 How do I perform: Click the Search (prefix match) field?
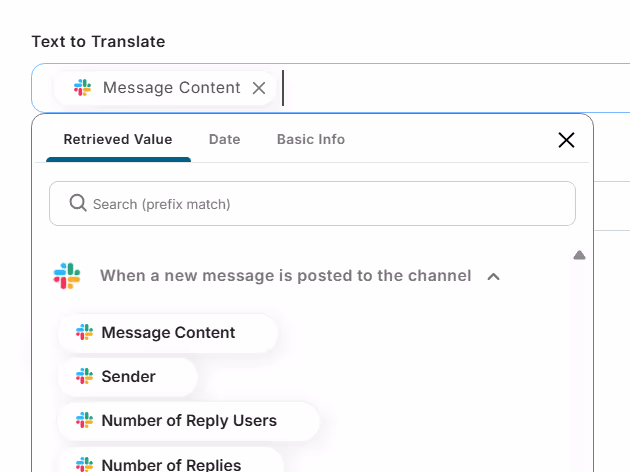click(312, 204)
